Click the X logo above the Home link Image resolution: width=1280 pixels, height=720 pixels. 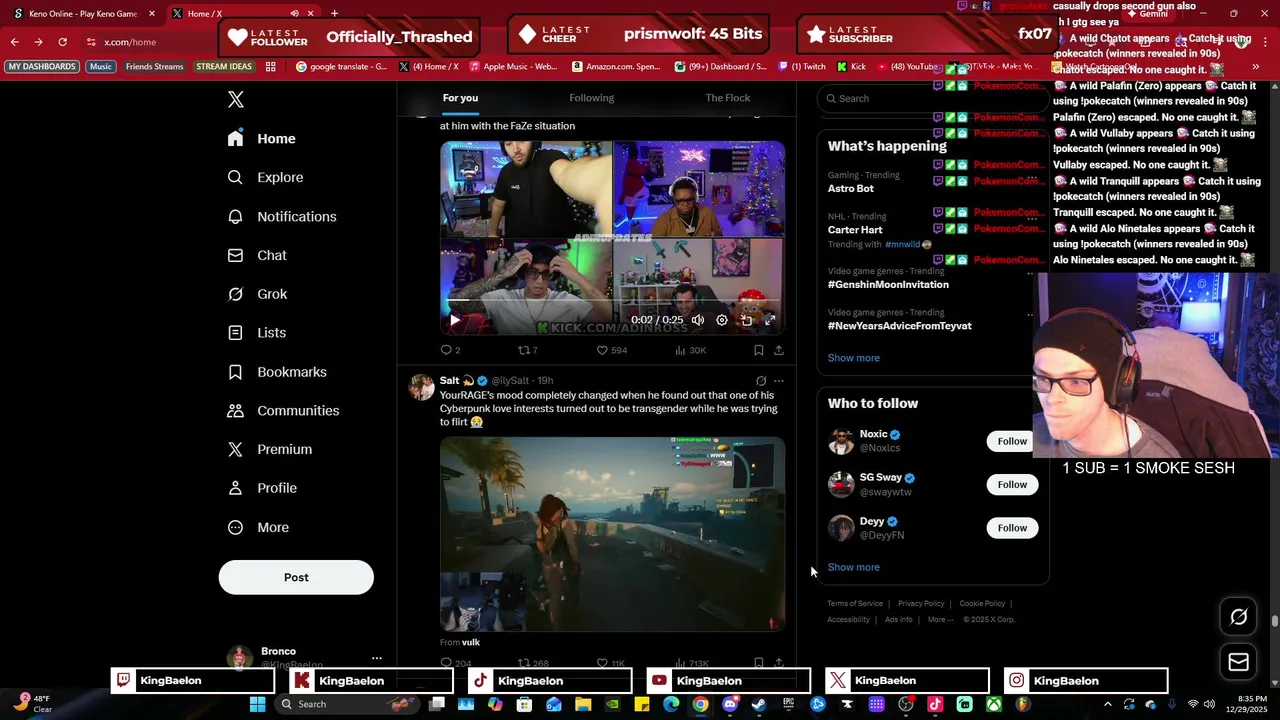pos(236,99)
